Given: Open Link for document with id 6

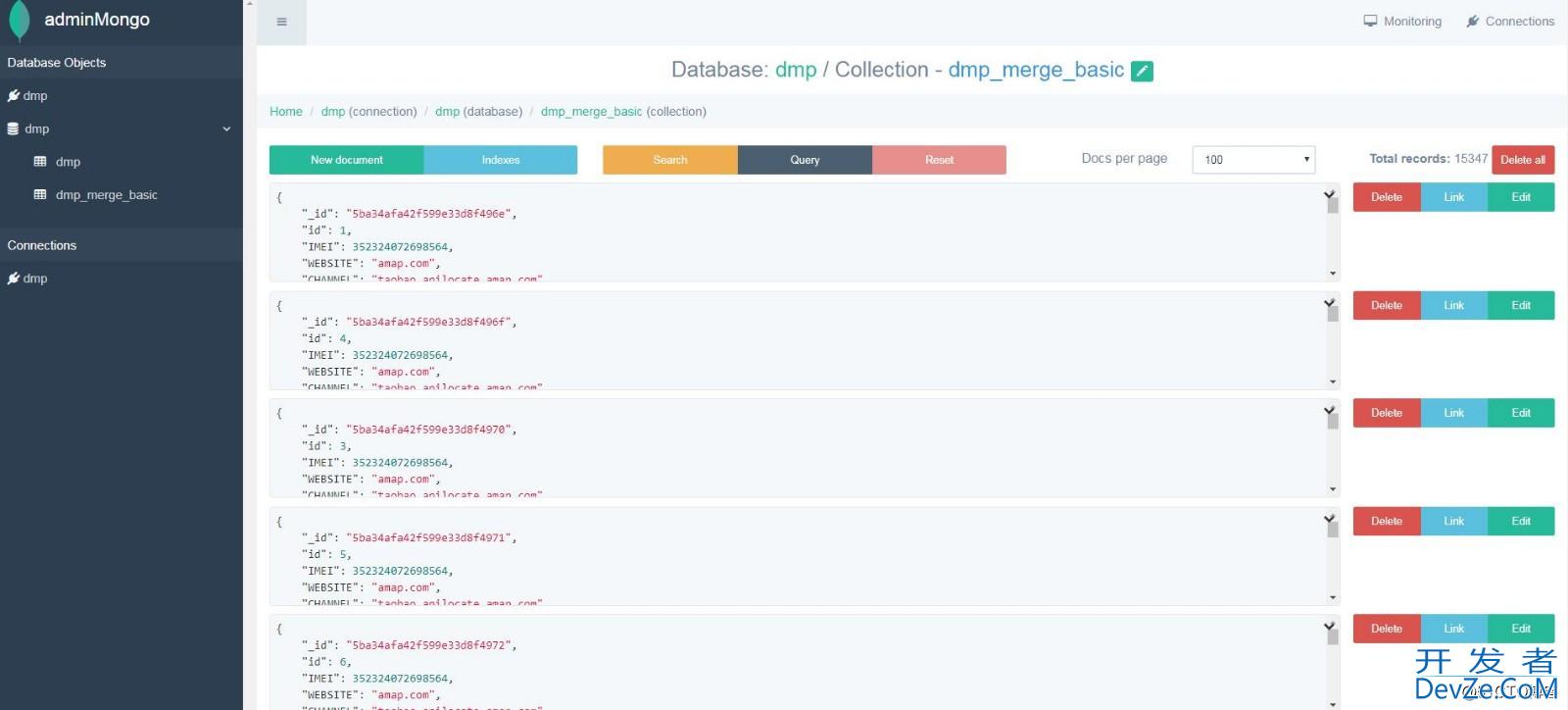Looking at the screenshot, I should coord(1454,629).
